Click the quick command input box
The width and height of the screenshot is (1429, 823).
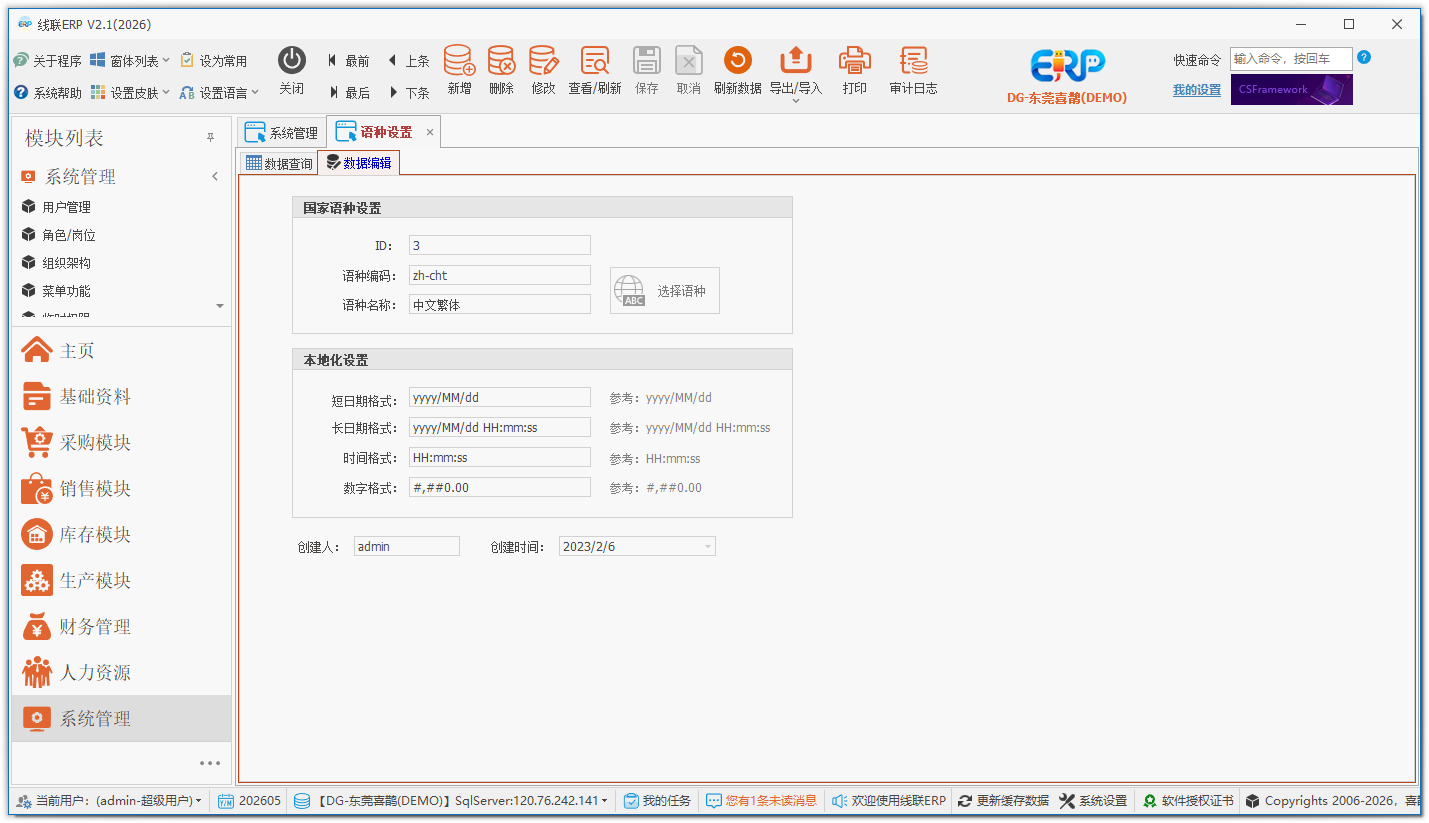(1291, 59)
